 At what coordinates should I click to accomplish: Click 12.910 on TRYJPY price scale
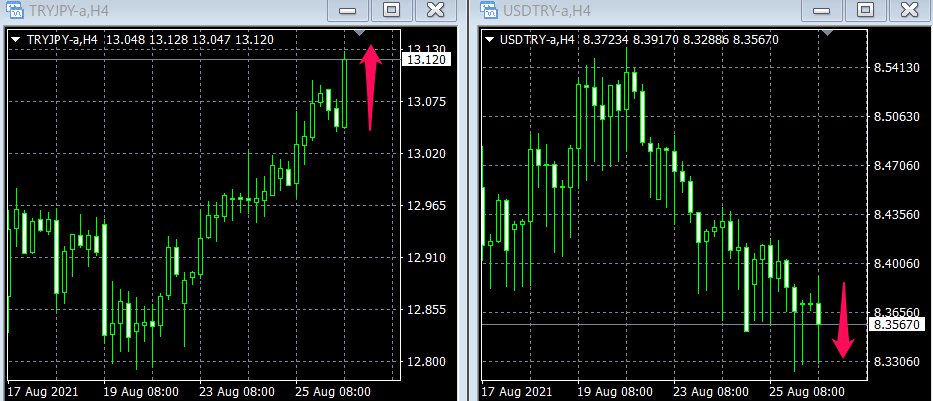click(426, 258)
